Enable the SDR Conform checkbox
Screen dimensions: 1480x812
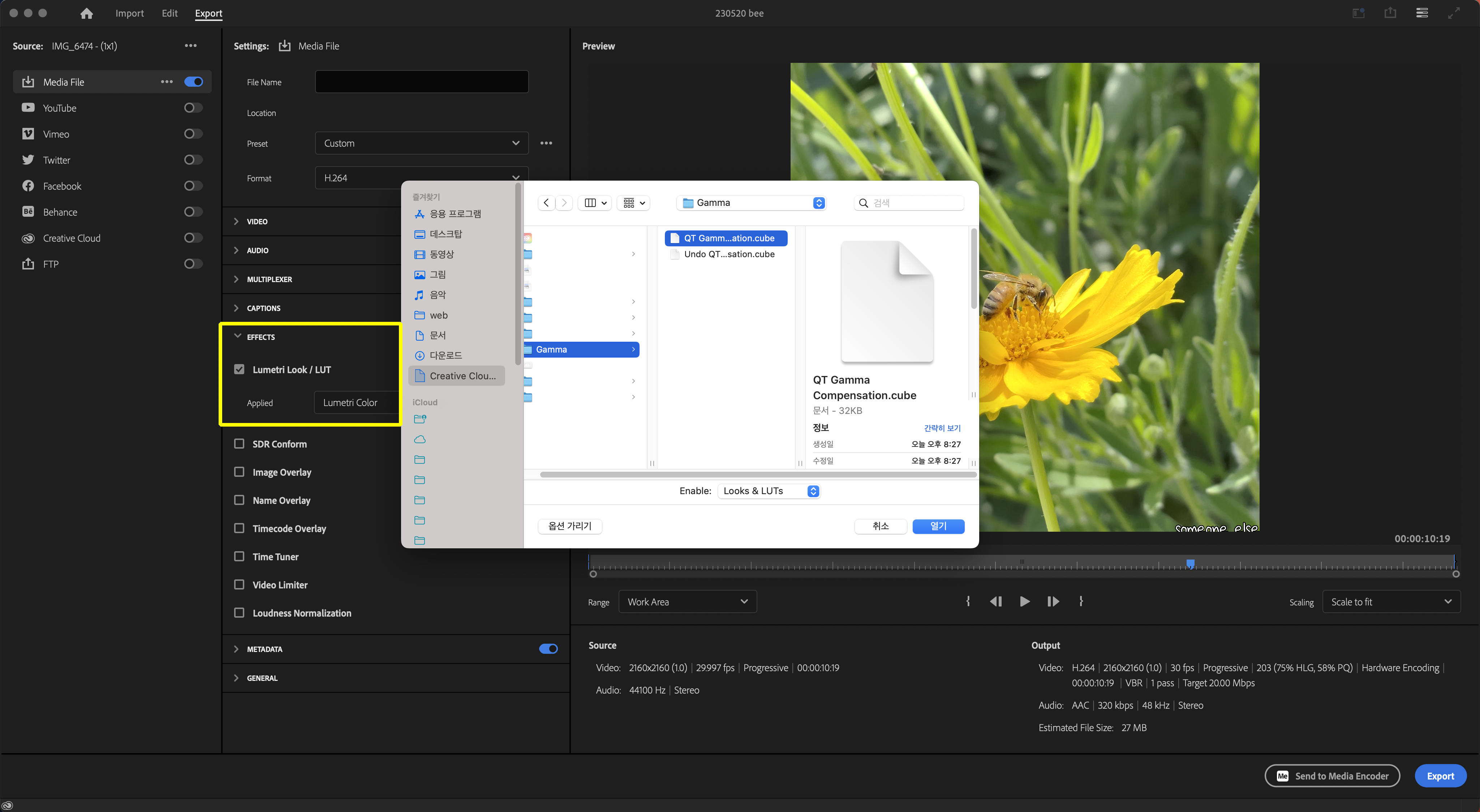(240, 443)
